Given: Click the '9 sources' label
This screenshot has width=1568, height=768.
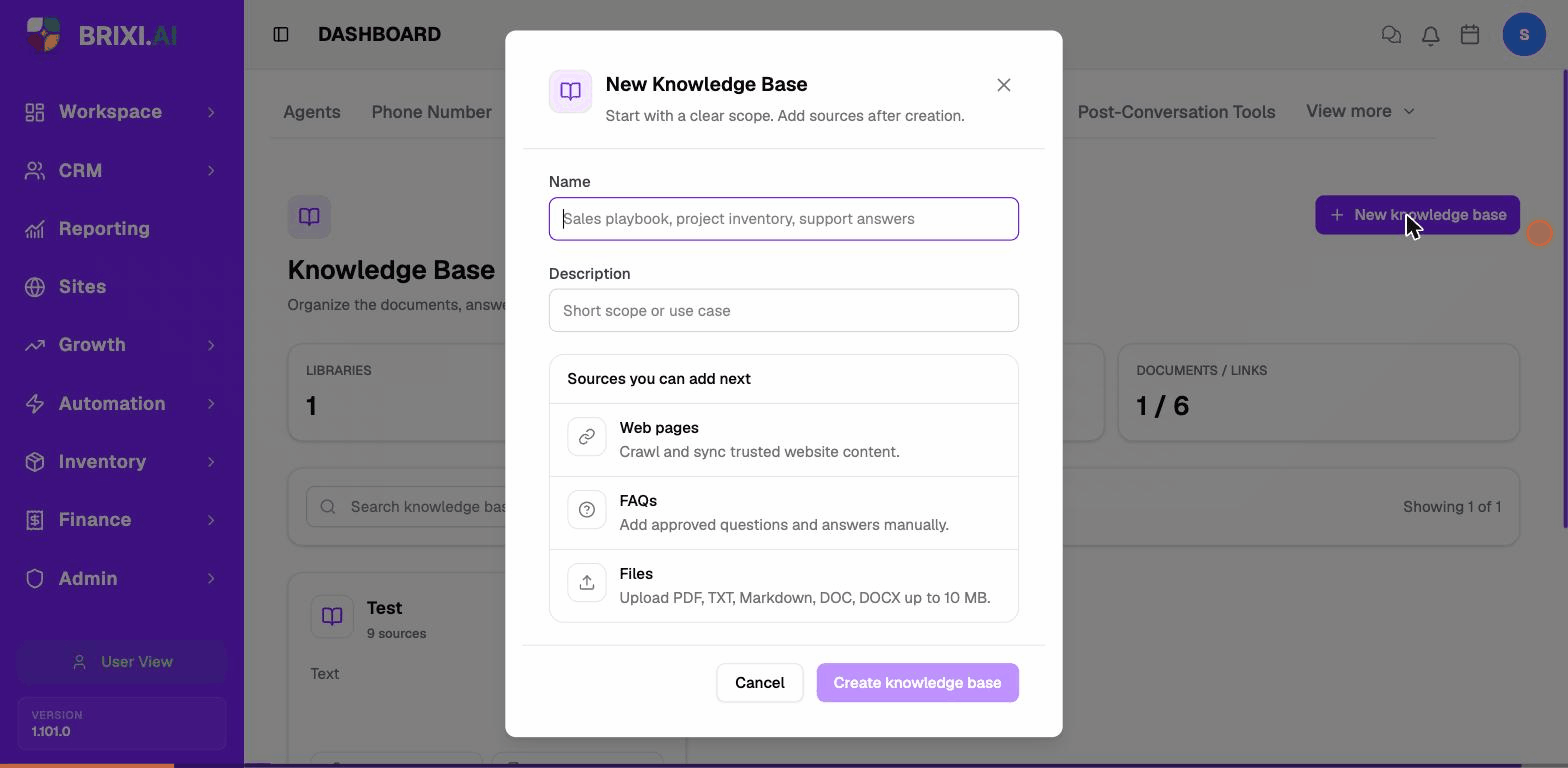Looking at the screenshot, I should [x=396, y=634].
